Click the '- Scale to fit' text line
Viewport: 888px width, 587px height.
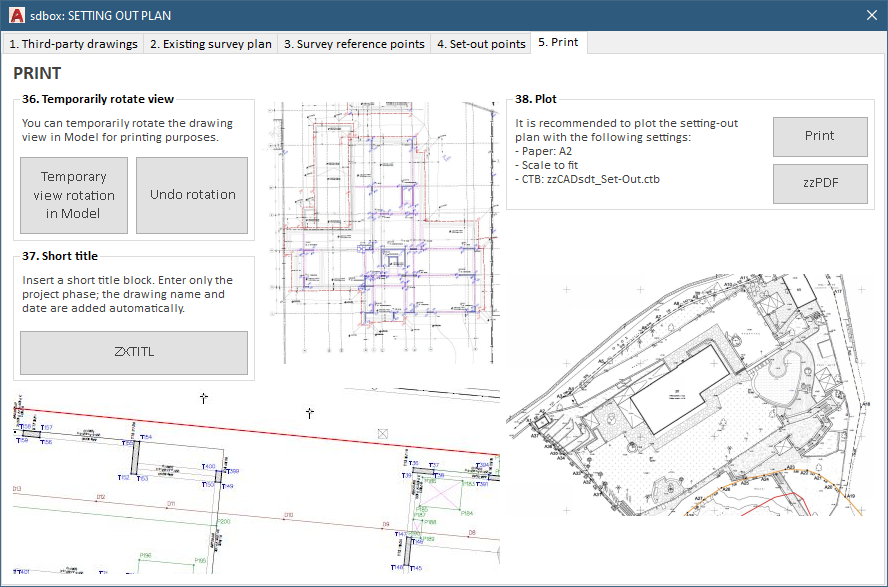pos(547,165)
